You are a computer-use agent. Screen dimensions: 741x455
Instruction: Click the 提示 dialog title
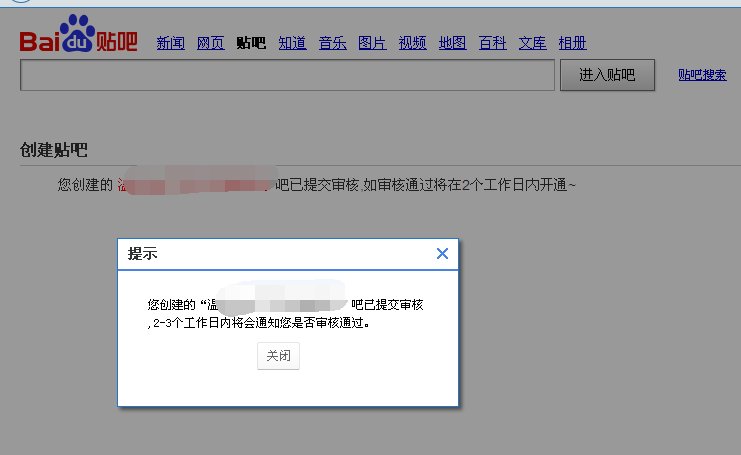click(142, 254)
